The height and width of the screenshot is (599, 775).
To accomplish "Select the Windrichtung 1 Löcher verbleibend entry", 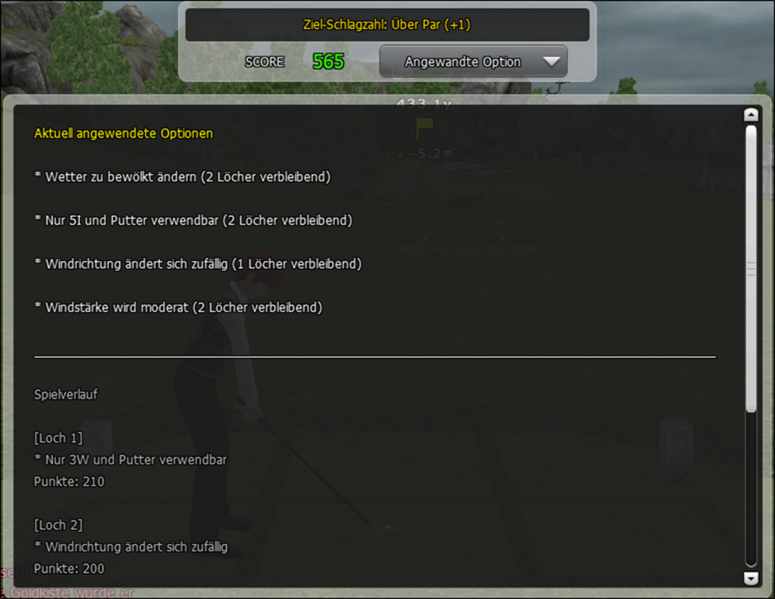I will (198, 264).
